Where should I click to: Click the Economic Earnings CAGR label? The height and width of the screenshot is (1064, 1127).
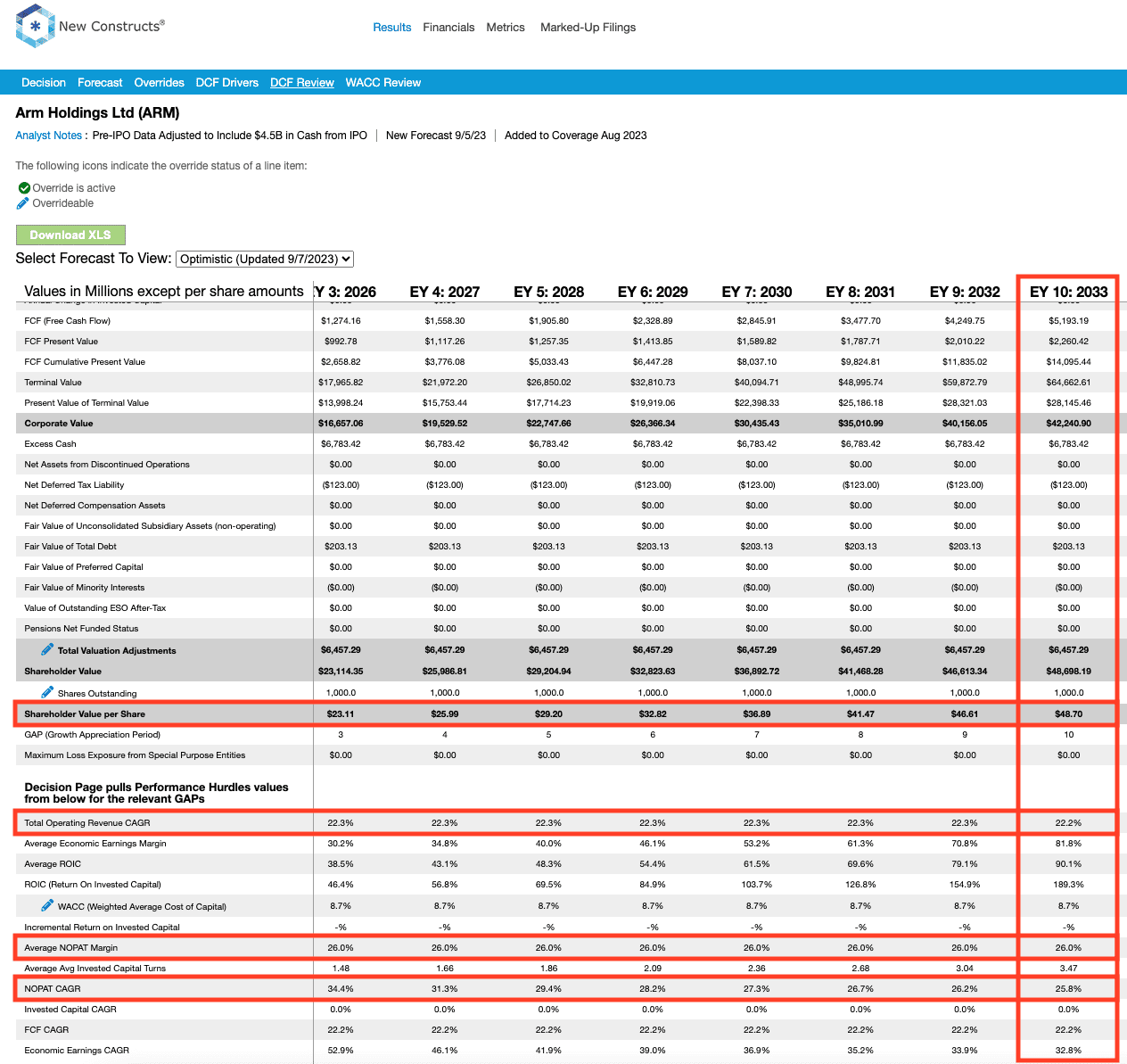tap(77, 1050)
